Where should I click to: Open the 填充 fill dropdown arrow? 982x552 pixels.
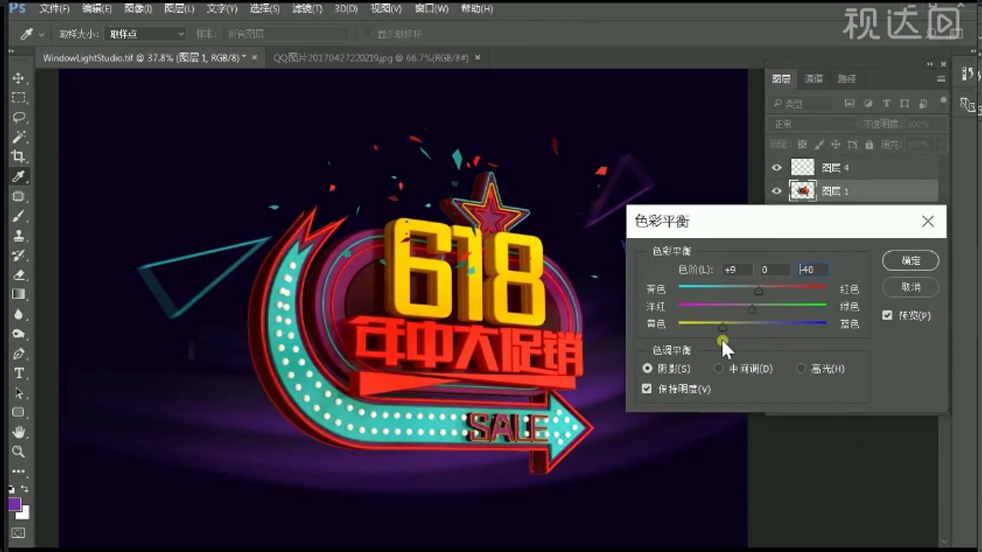pos(939,145)
